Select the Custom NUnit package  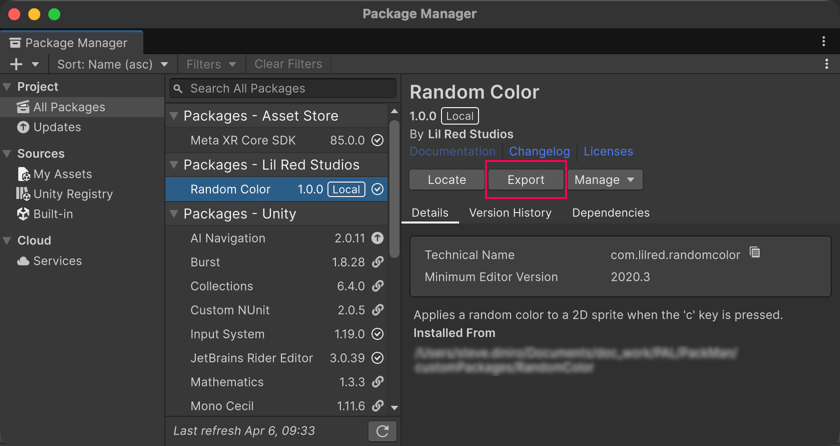276,310
